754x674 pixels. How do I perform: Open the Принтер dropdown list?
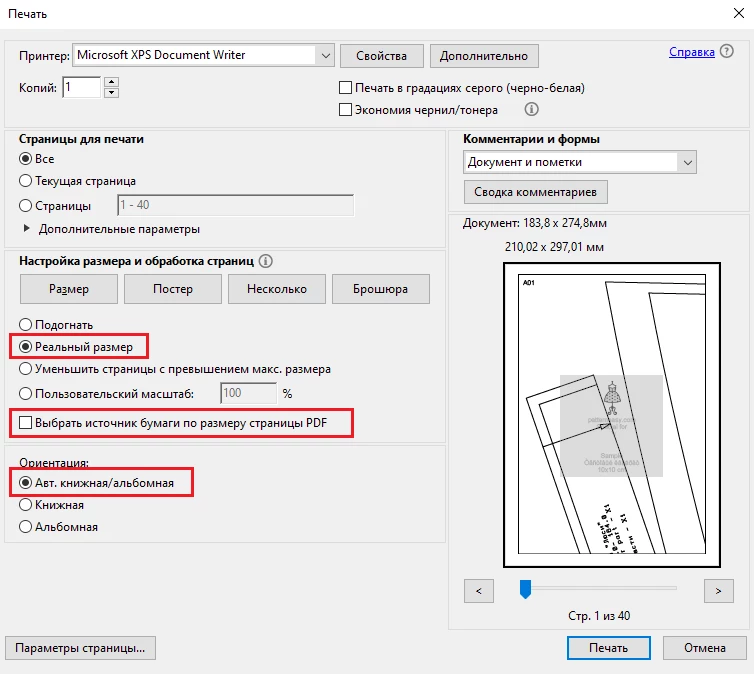tap(203, 55)
